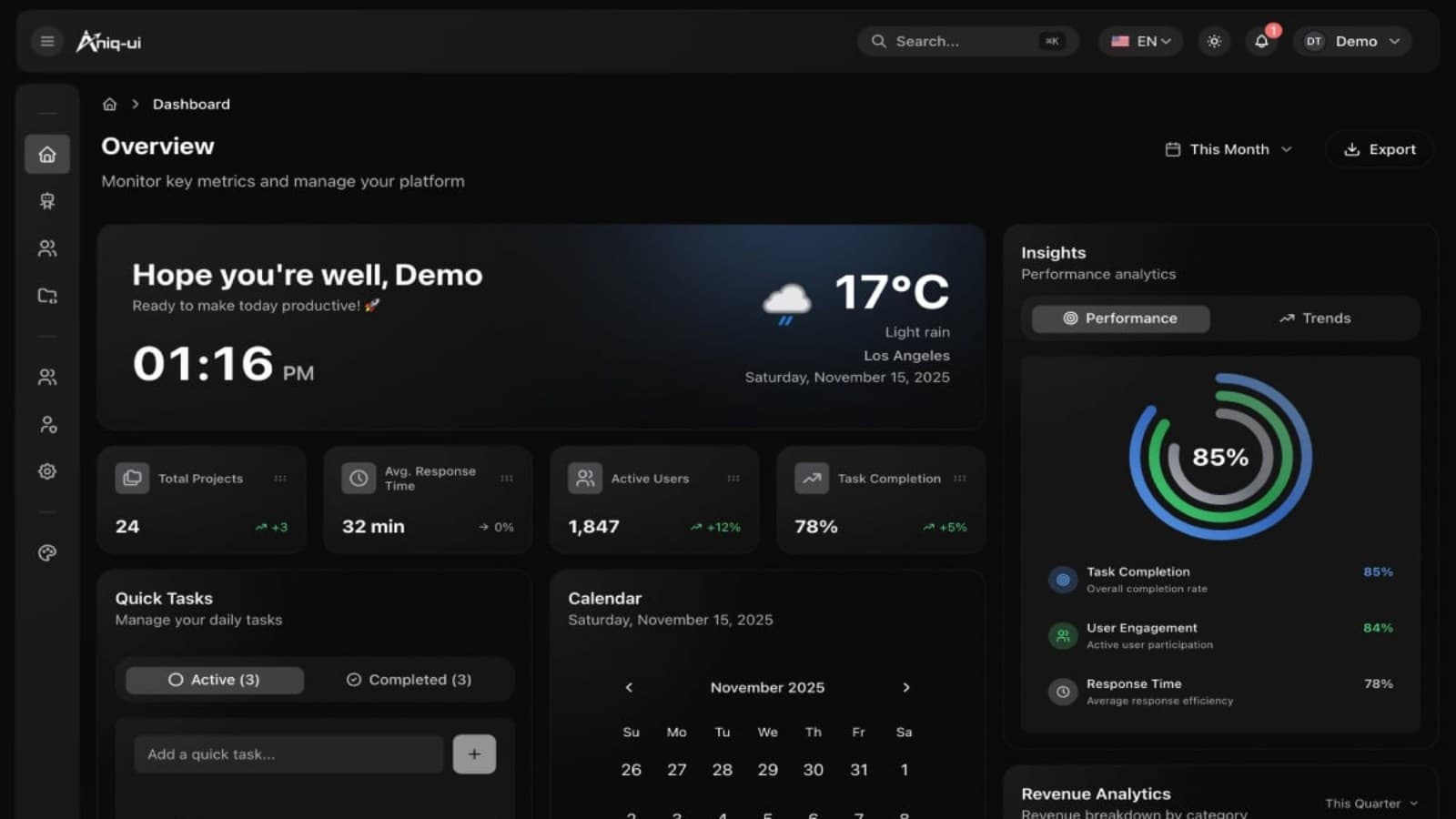
Task: Switch to the Trends tab
Action: [x=1315, y=318]
